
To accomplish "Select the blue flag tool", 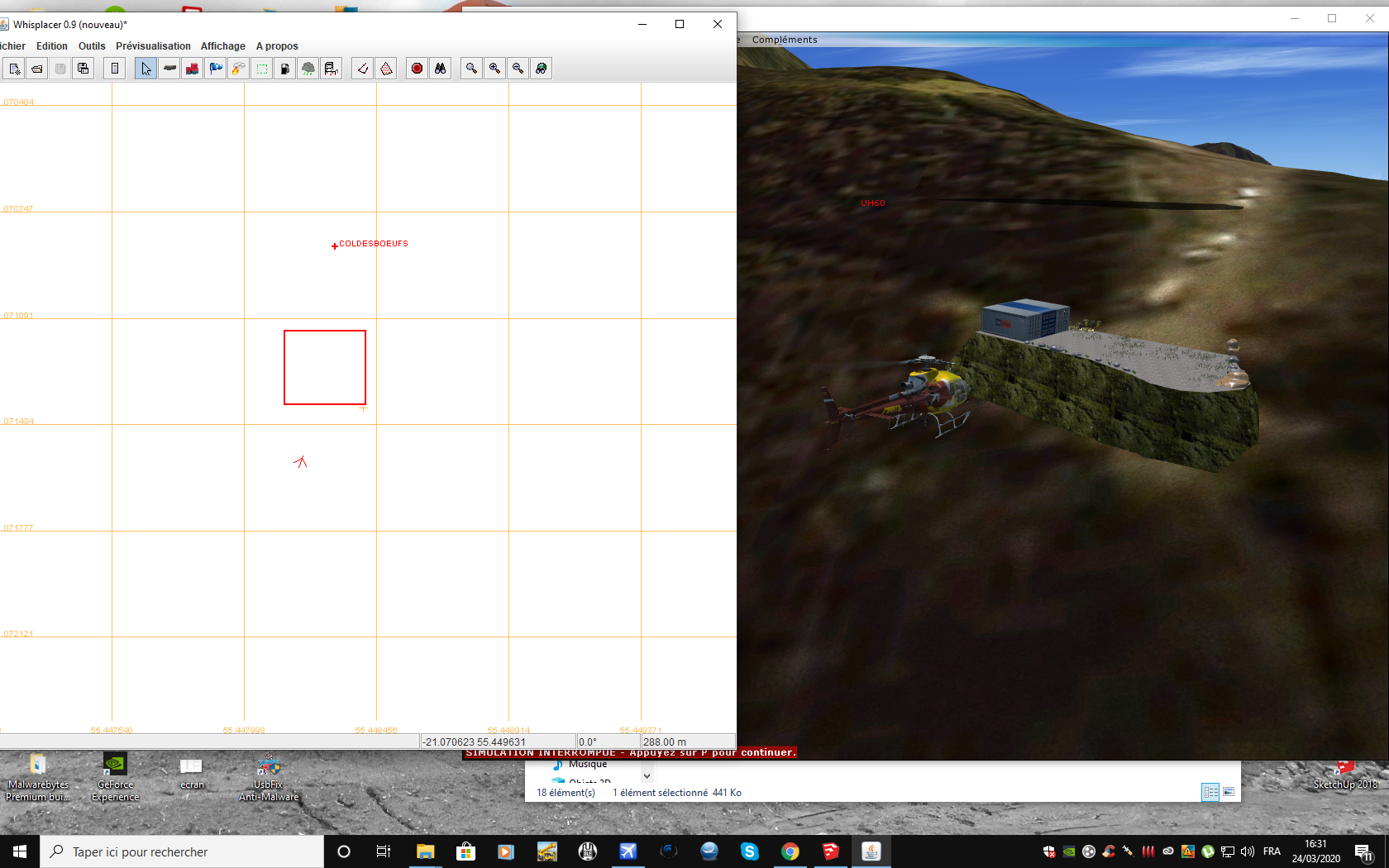I will (x=216, y=69).
